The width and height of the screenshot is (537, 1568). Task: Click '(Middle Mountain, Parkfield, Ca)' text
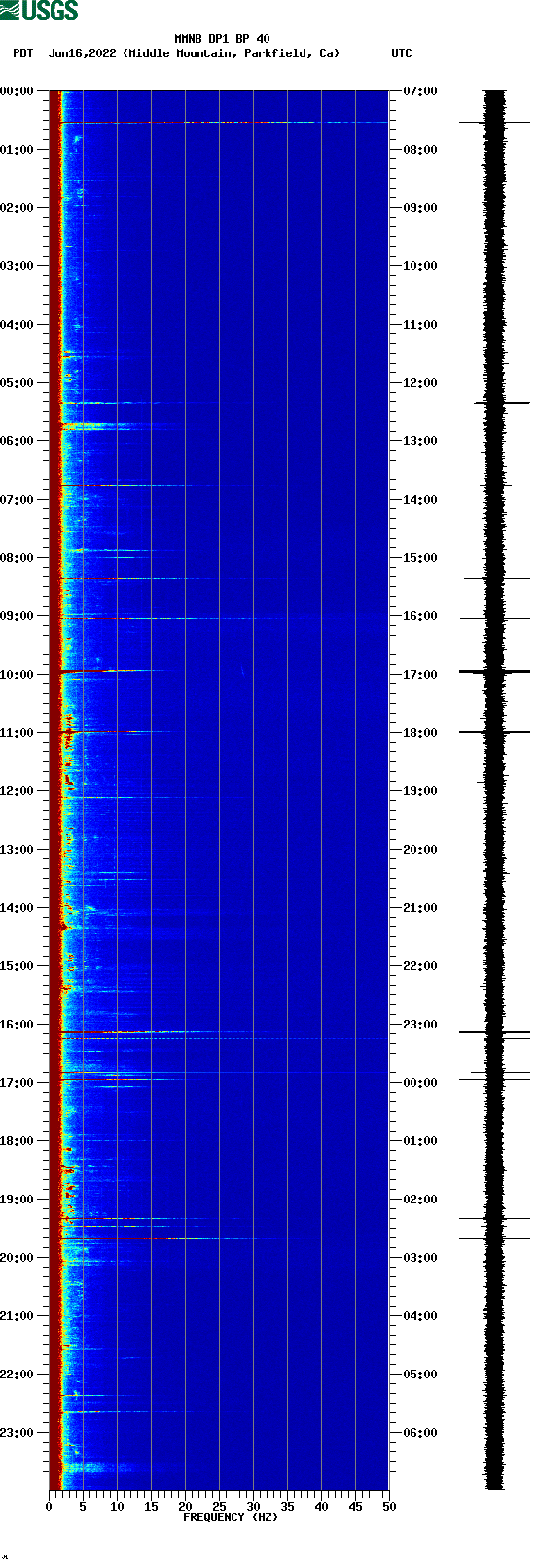coord(232,53)
